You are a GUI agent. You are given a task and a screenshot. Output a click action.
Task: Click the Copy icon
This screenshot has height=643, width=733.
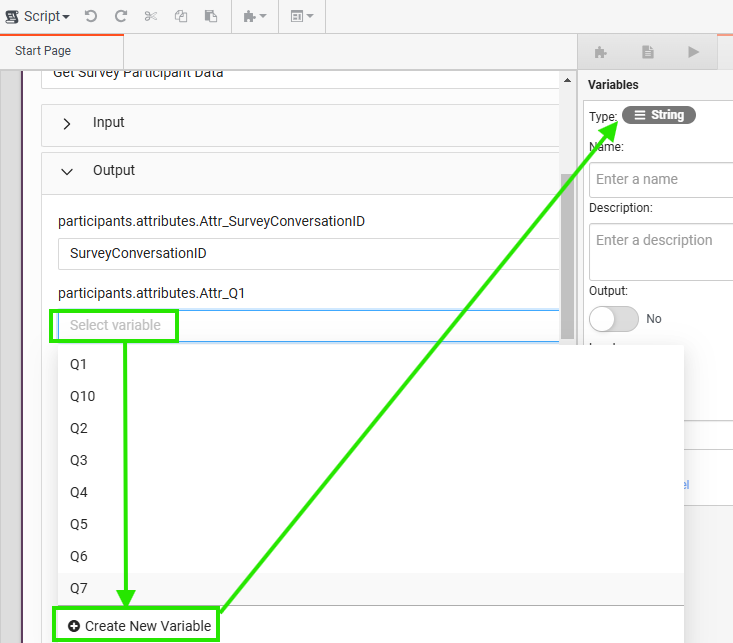pyautogui.click(x=181, y=16)
